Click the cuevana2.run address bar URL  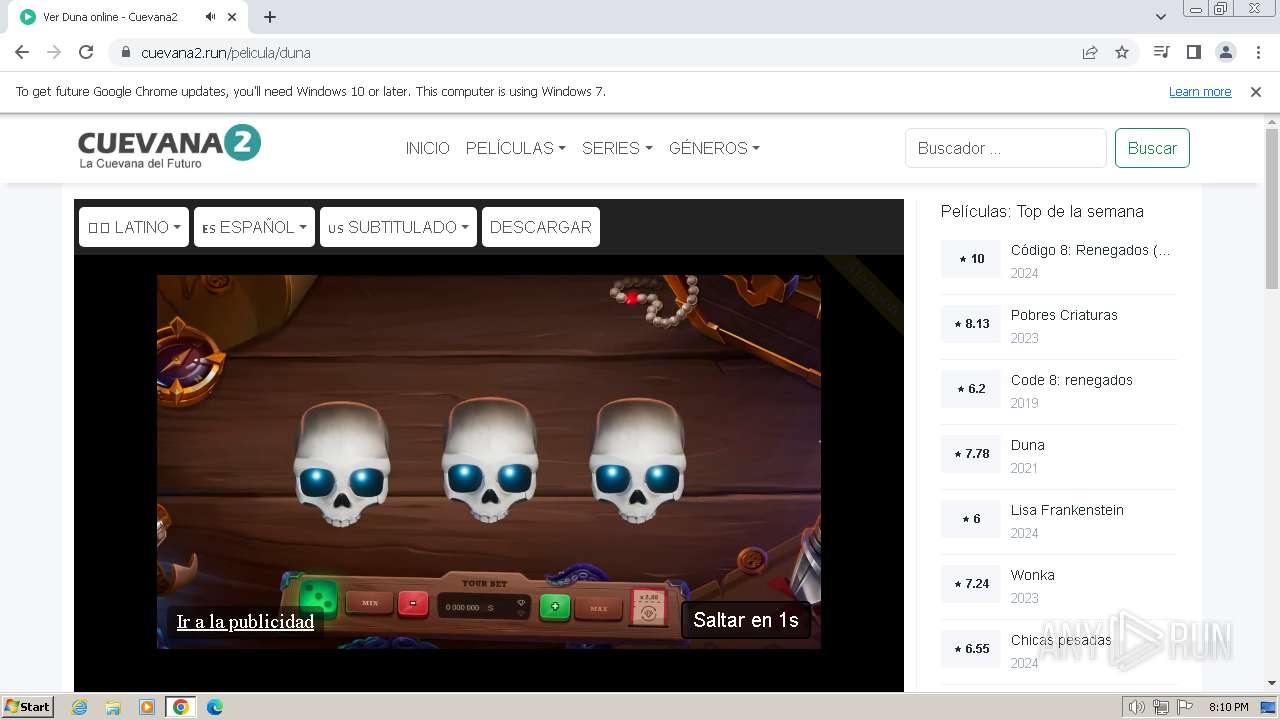coord(226,53)
